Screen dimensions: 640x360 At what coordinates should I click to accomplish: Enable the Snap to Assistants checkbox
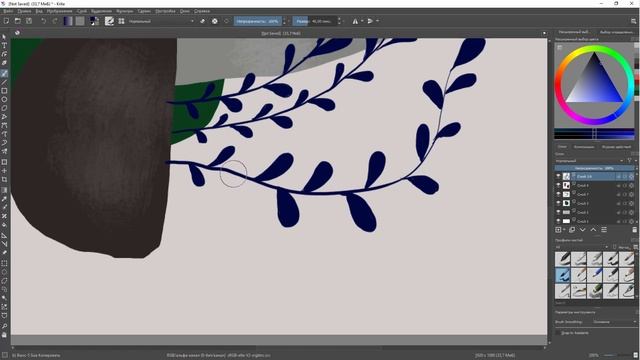point(558,333)
